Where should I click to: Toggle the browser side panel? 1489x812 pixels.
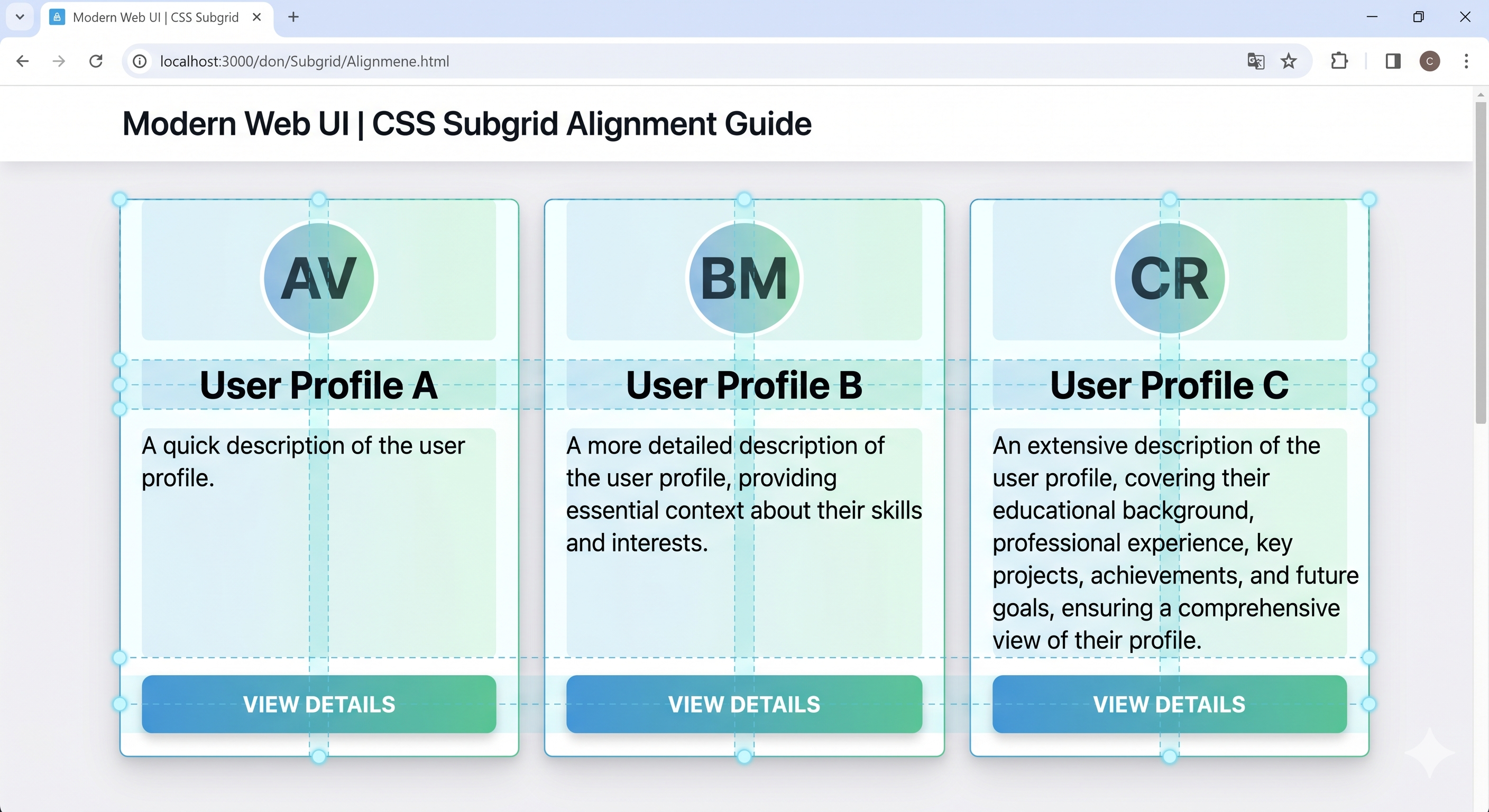pyautogui.click(x=1393, y=61)
